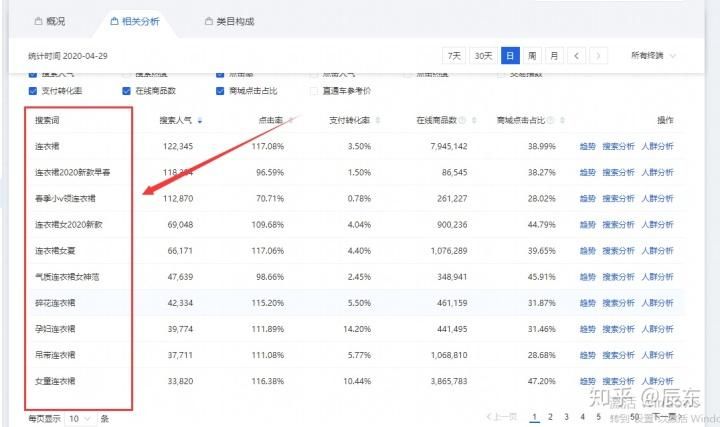Open the 类目构成 tab

[x=229, y=21]
